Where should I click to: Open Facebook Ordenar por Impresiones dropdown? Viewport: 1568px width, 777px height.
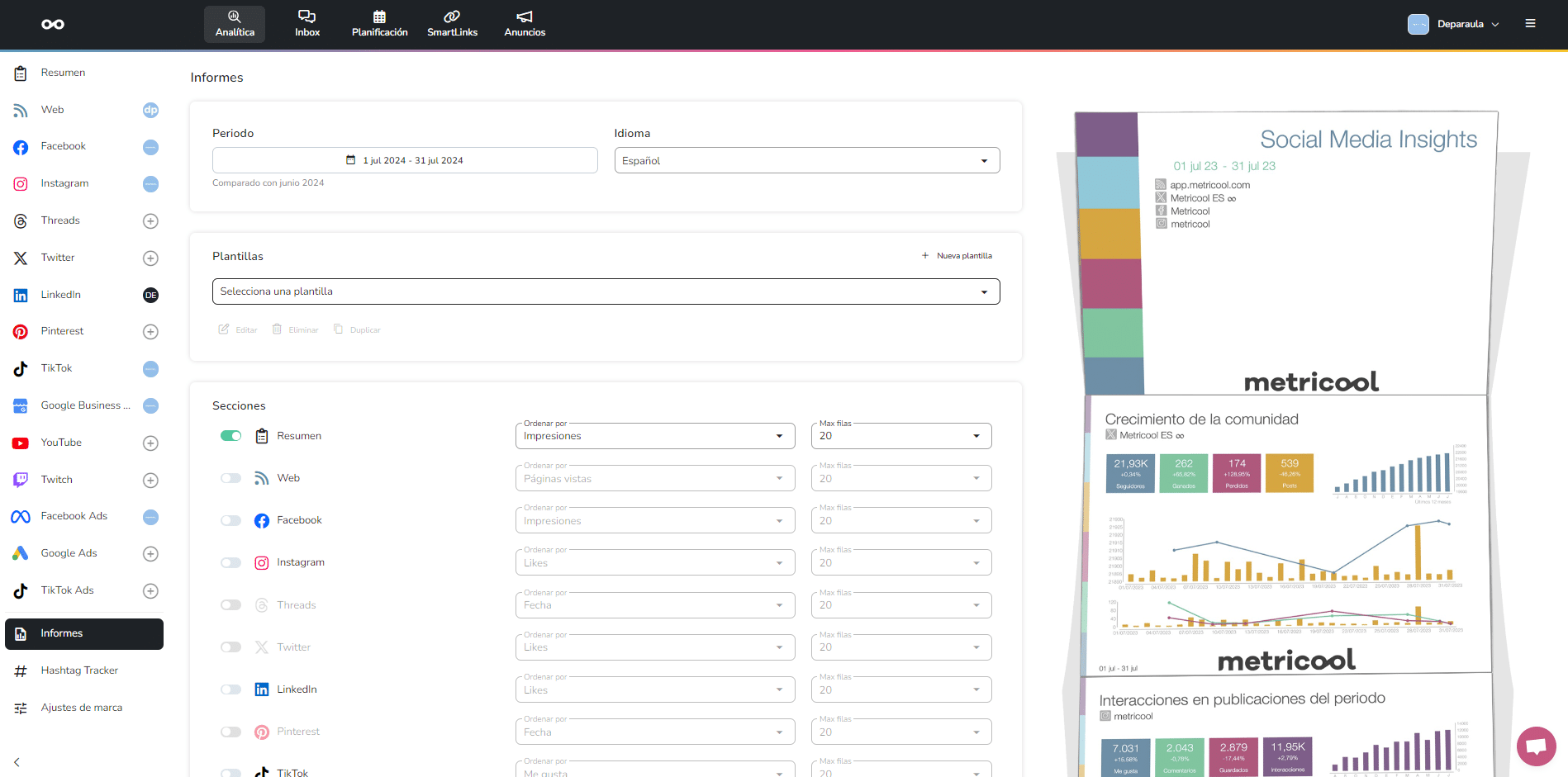655,520
